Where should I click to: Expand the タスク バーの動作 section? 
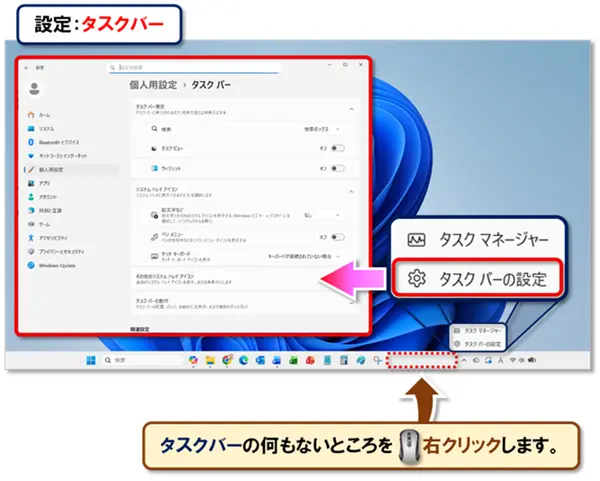pos(245,303)
